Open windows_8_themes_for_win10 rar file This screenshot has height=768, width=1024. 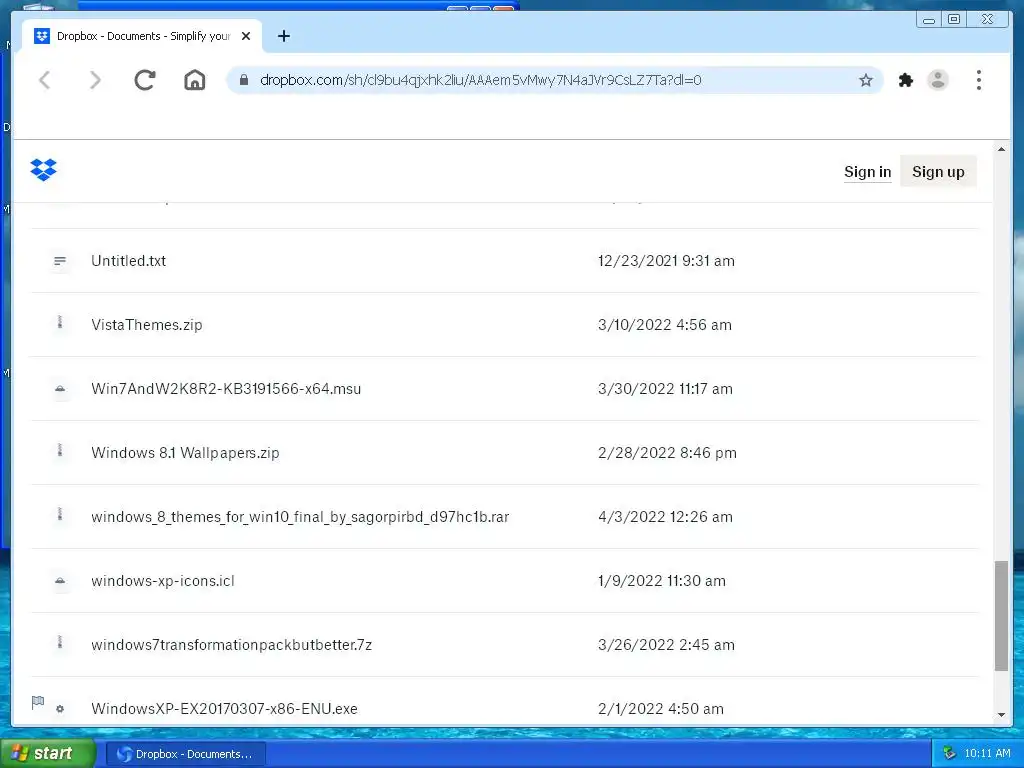[x=300, y=517]
